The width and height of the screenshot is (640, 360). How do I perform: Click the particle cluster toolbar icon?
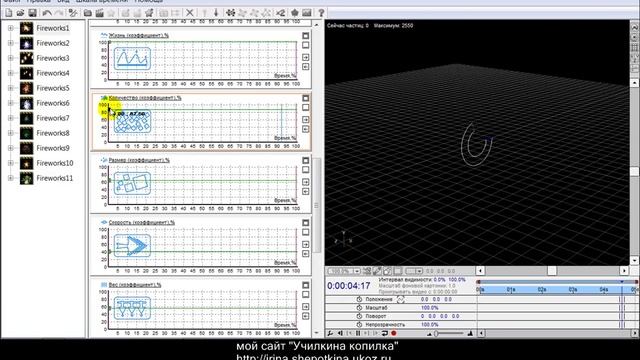(x=230, y=13)
